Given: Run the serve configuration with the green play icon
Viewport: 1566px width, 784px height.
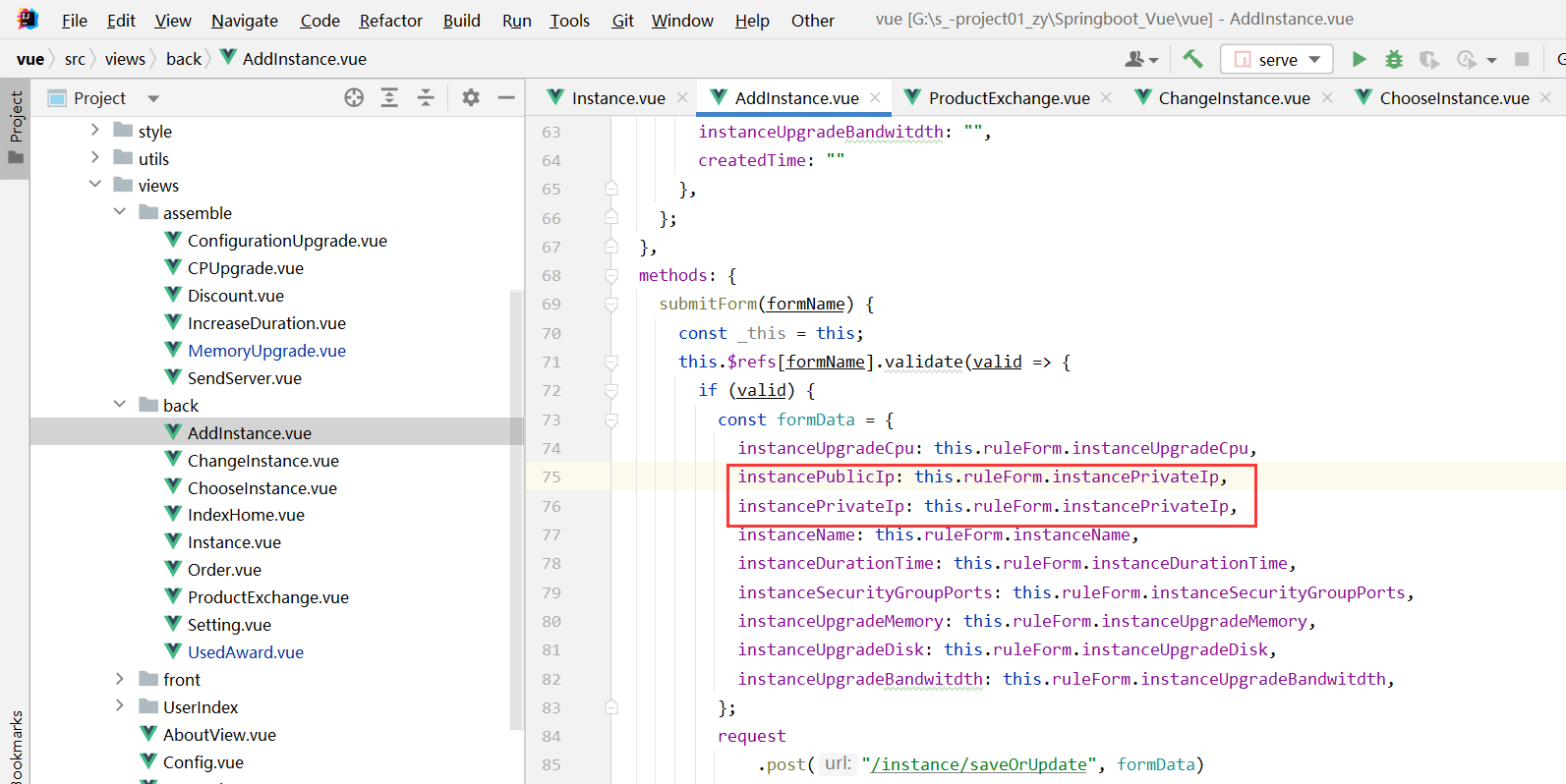Looking at the screenshot, I should [1359, 59].
